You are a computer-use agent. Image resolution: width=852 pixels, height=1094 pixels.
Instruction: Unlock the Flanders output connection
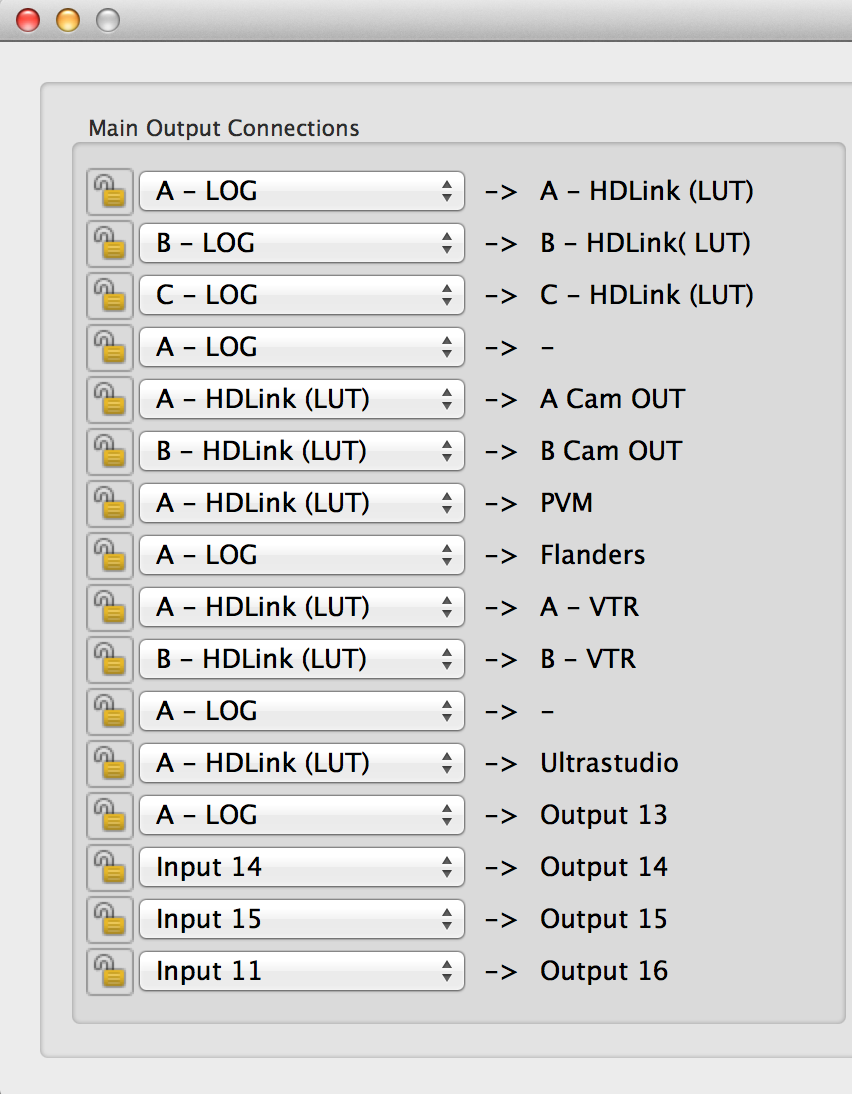point(109,555)
